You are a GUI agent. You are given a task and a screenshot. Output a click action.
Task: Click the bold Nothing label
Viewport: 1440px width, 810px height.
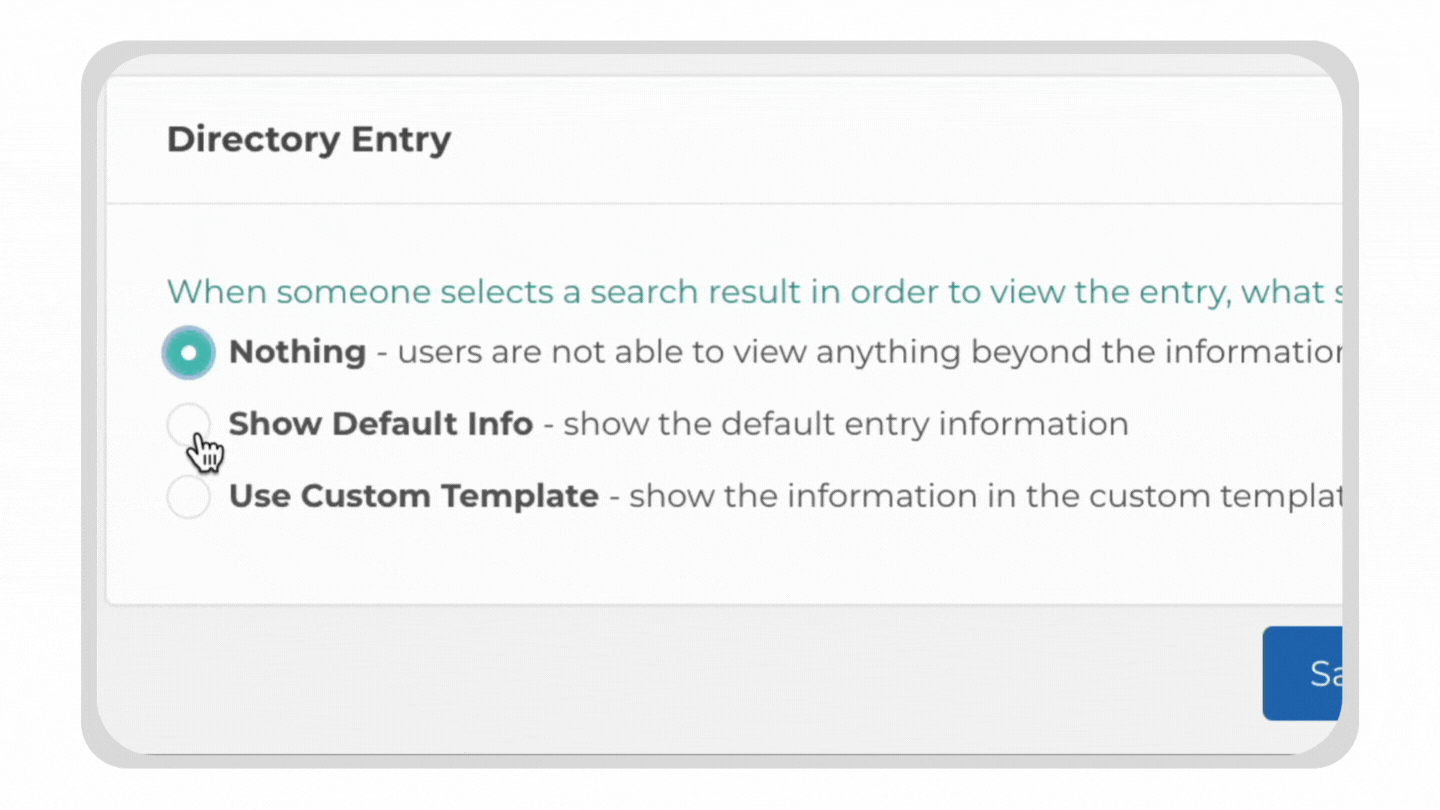297,352
